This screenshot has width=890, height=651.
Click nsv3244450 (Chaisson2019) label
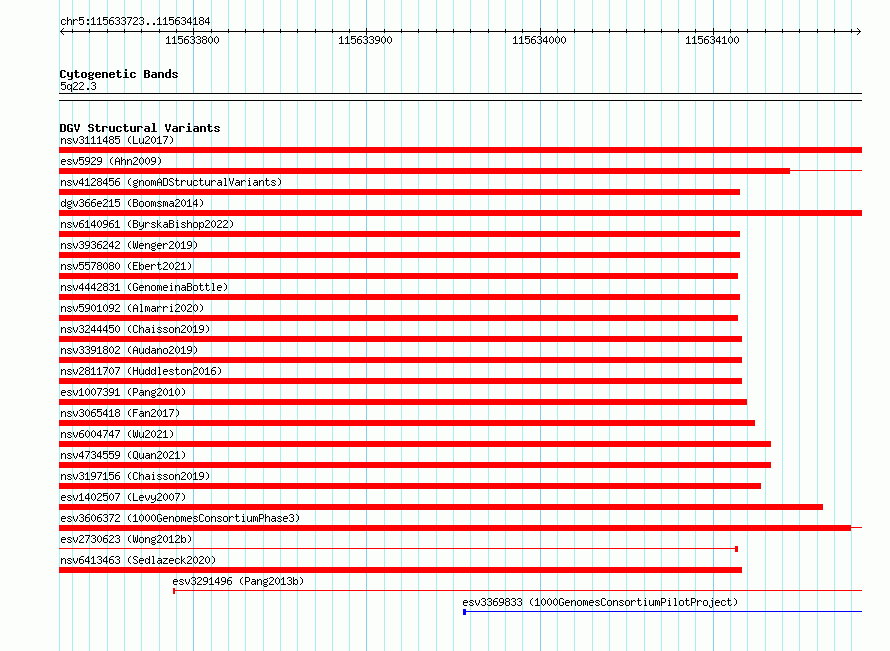pos(135,329)
